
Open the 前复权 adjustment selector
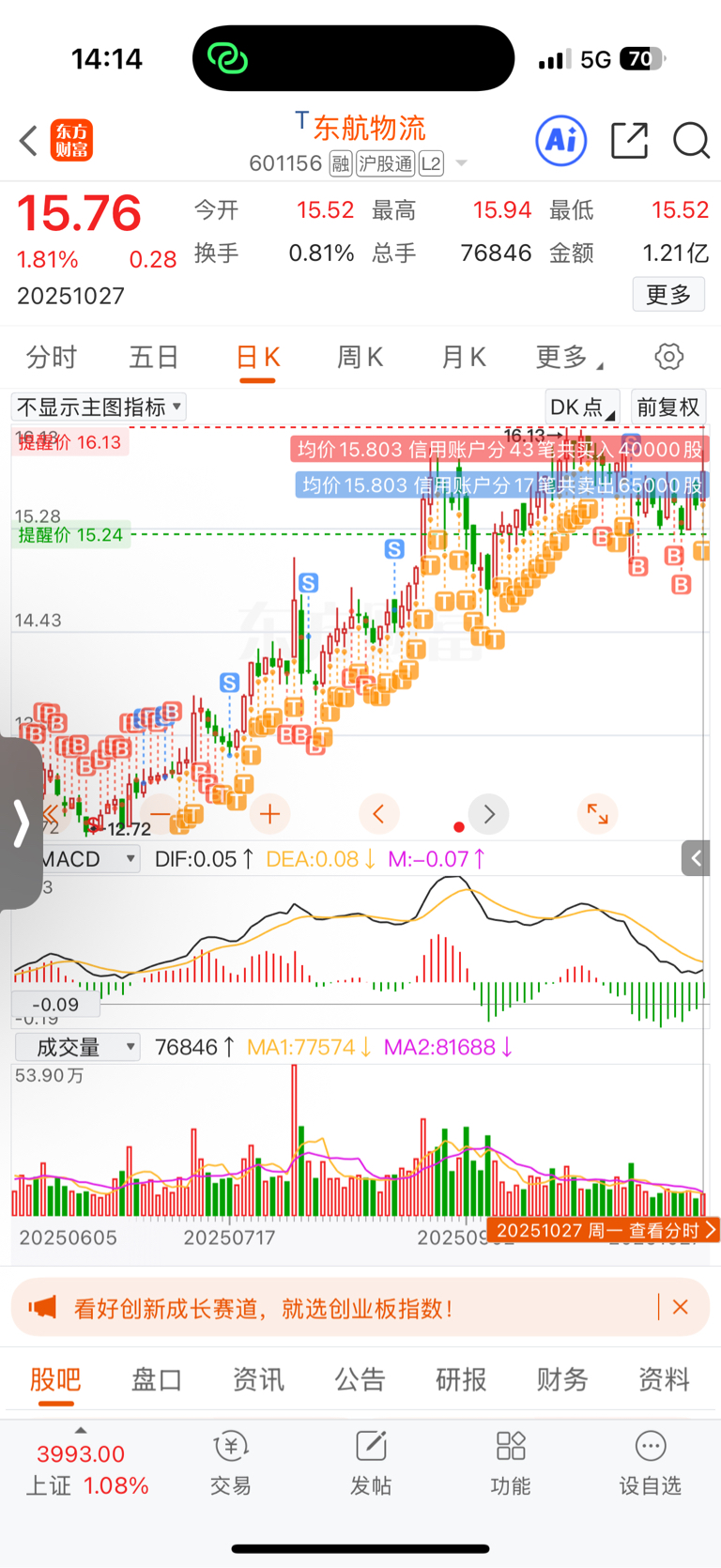668,407
